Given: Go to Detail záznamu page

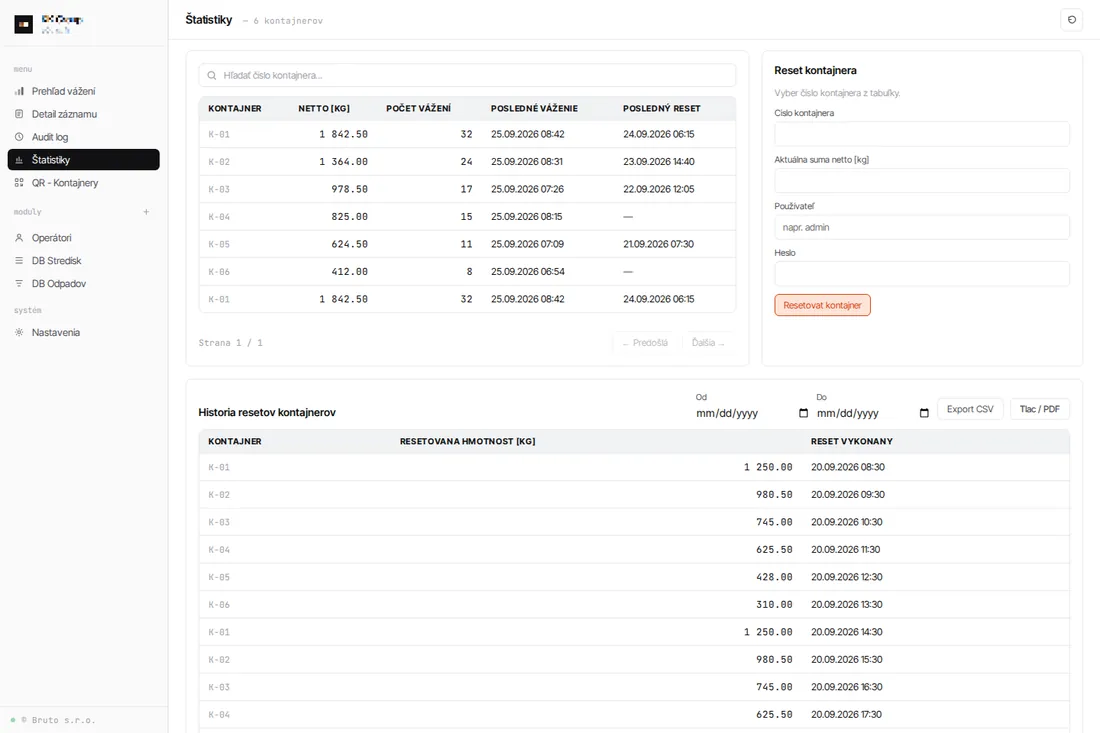Looking at the screenshot, I should click(x=83, y=114).
